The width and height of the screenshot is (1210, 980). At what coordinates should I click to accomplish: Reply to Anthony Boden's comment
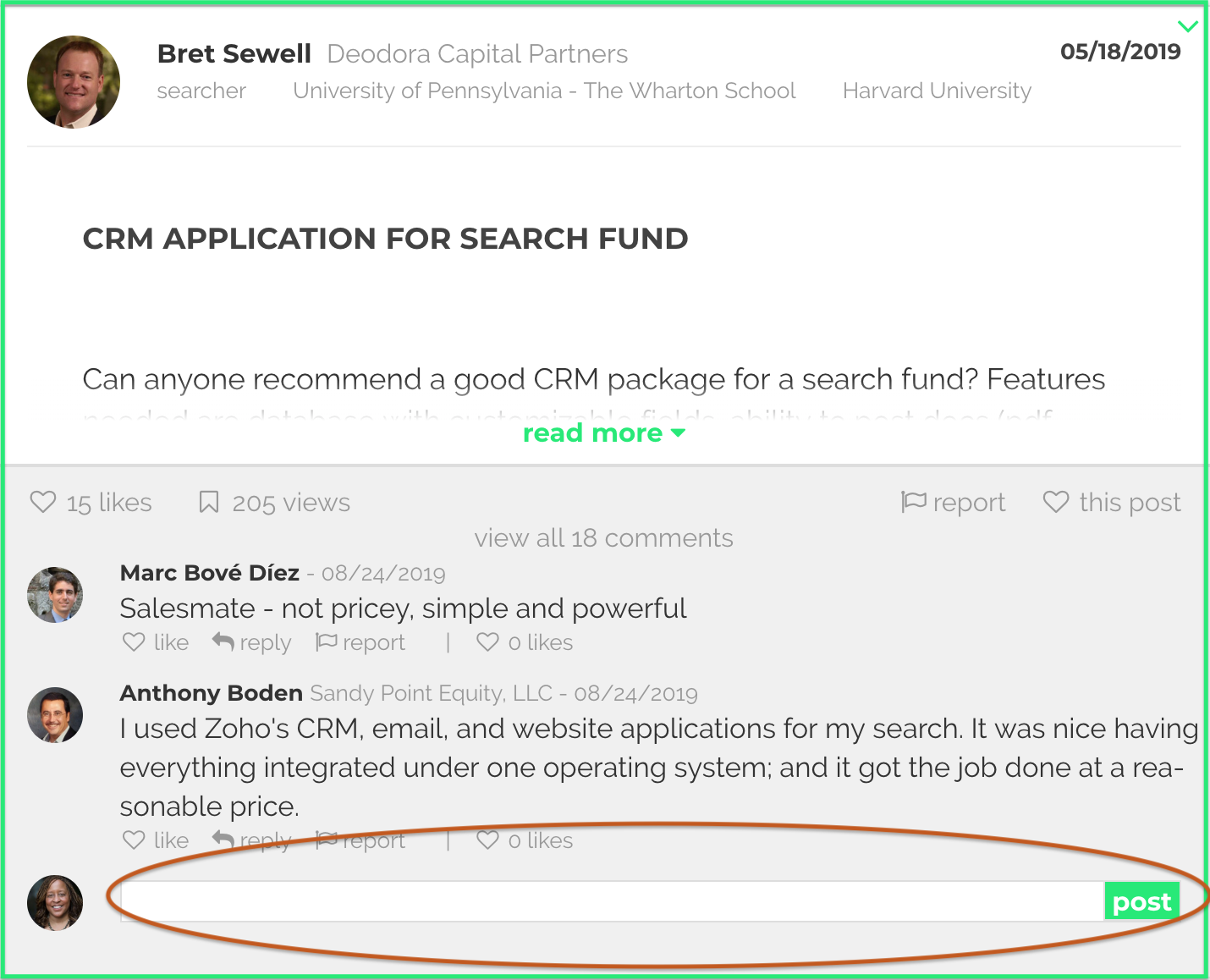click(252, 840)
